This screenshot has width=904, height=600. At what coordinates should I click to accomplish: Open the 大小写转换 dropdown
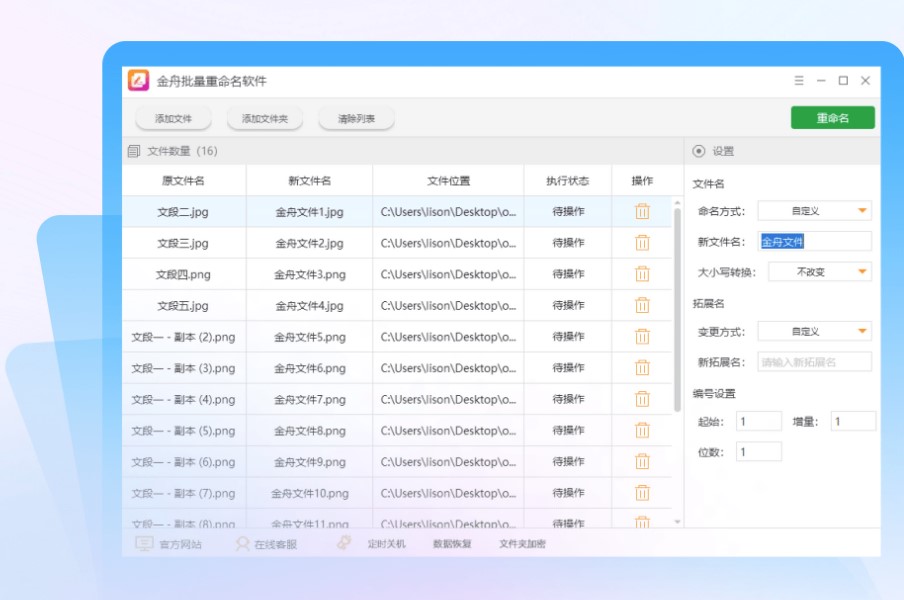click(x=820, y=271)
